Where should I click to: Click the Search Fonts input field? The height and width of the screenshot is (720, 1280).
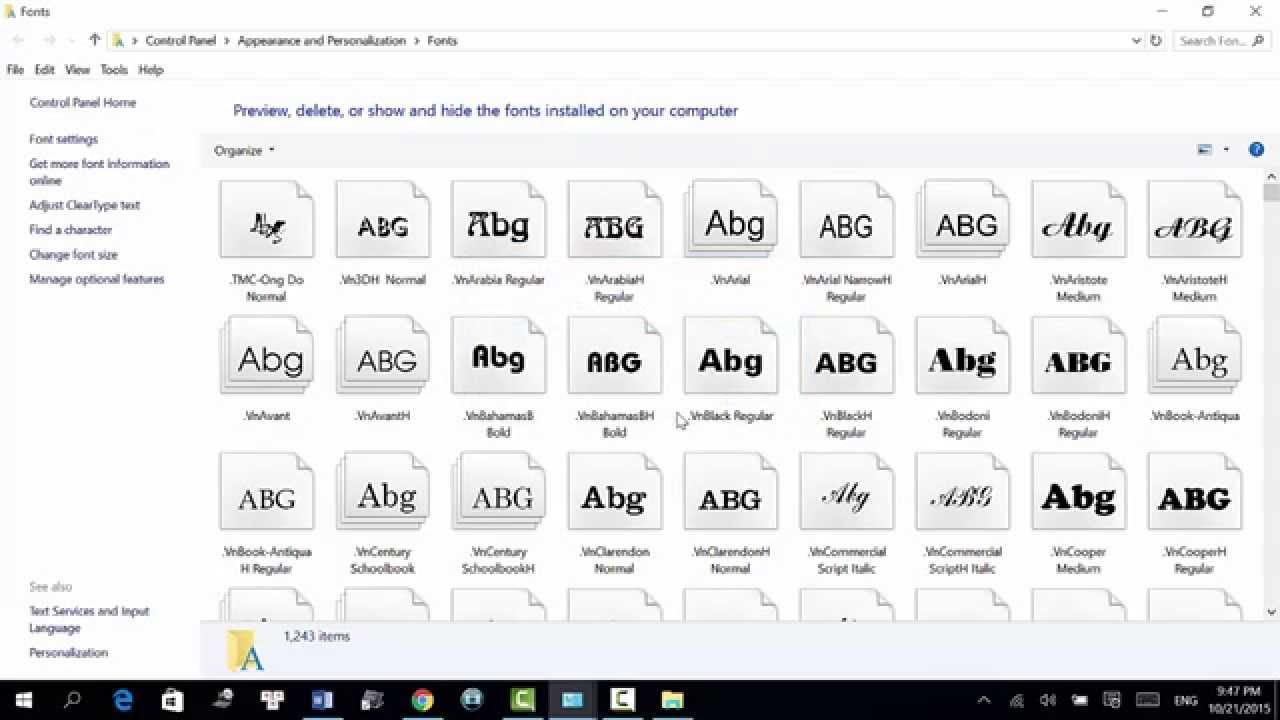pos(1220,41)
